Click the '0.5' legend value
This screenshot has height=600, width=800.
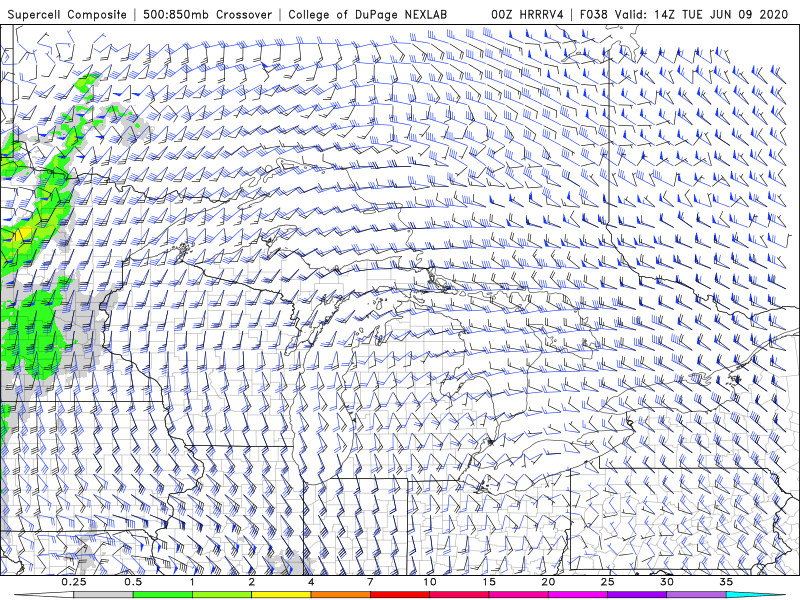133,582
